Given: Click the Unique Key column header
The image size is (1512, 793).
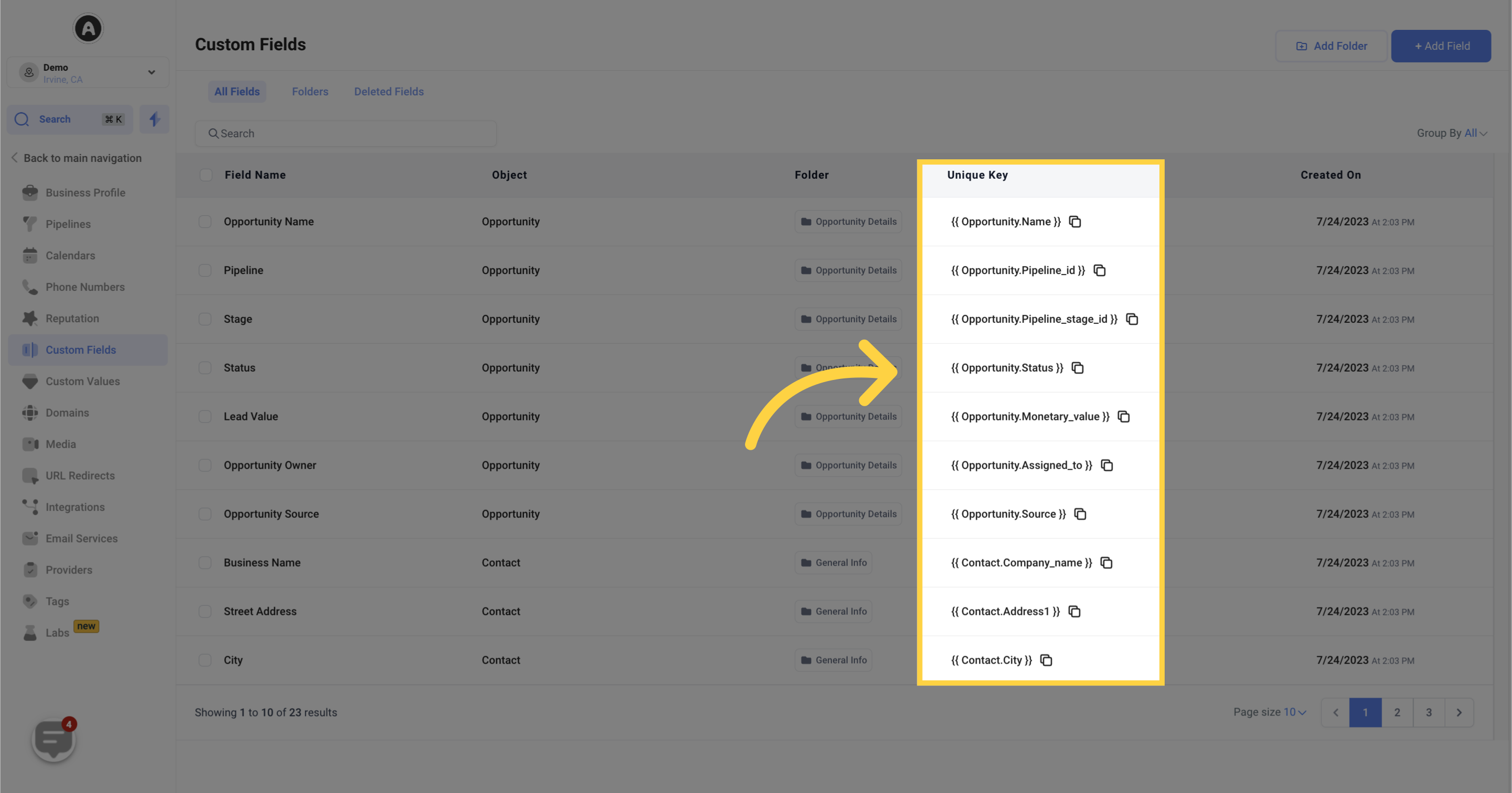Looking at the screenshot, I should 977,175.
